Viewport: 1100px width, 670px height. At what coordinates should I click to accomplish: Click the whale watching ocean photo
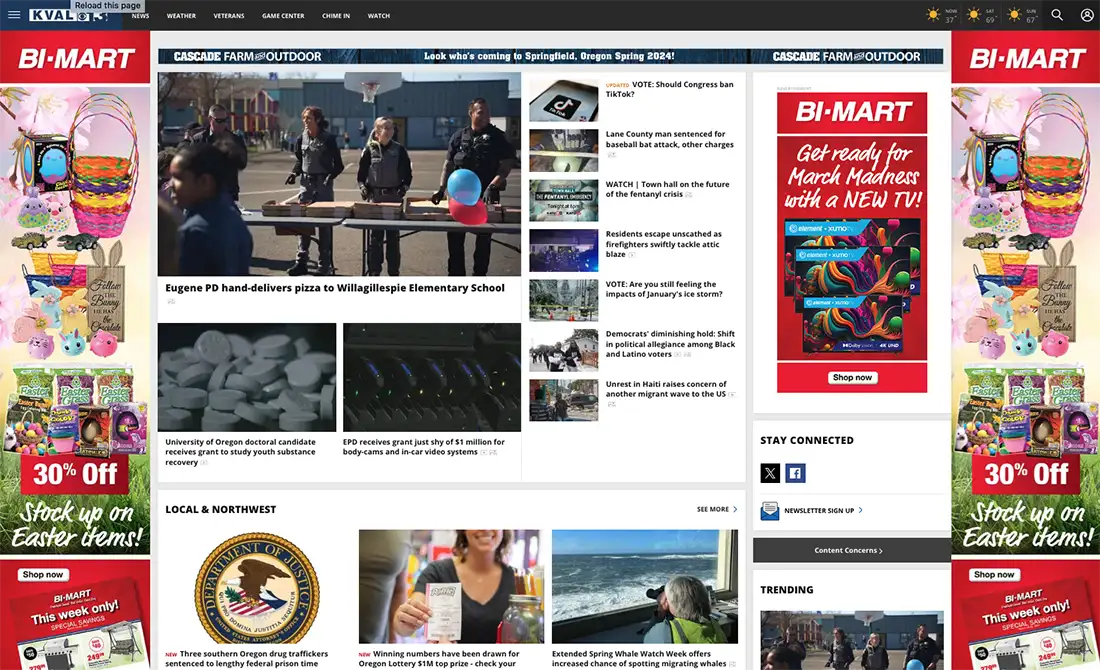(x=645, y=587)
